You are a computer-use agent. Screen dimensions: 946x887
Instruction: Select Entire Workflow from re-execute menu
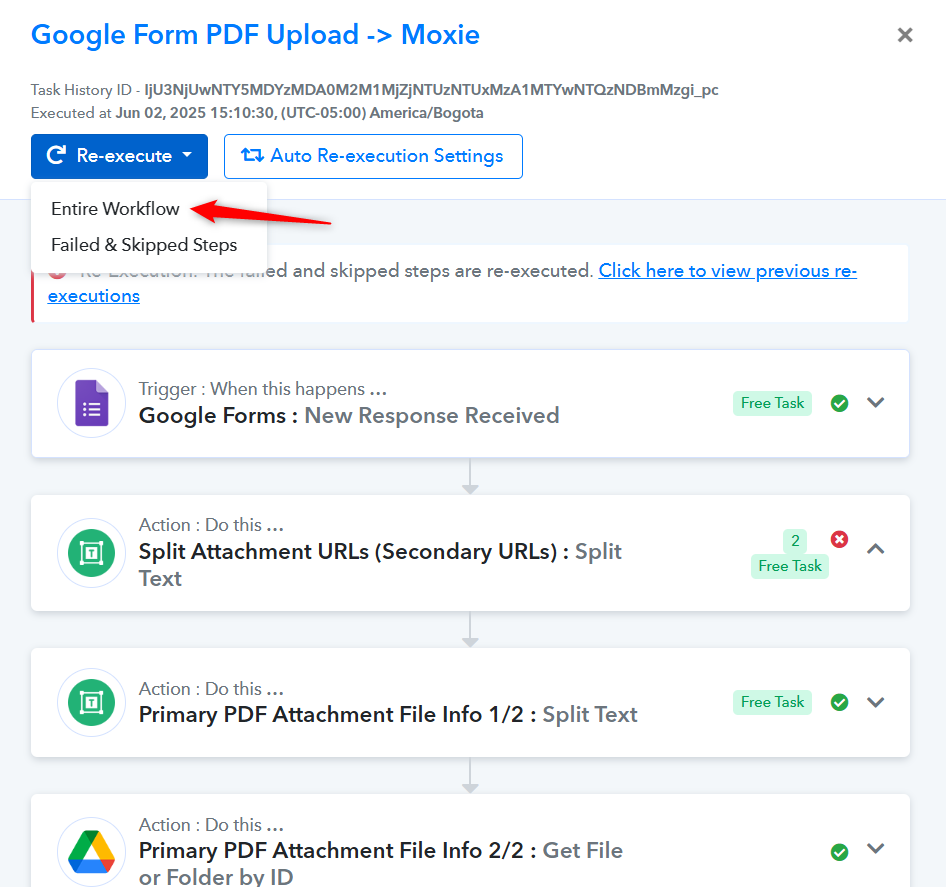pos(115,209)
